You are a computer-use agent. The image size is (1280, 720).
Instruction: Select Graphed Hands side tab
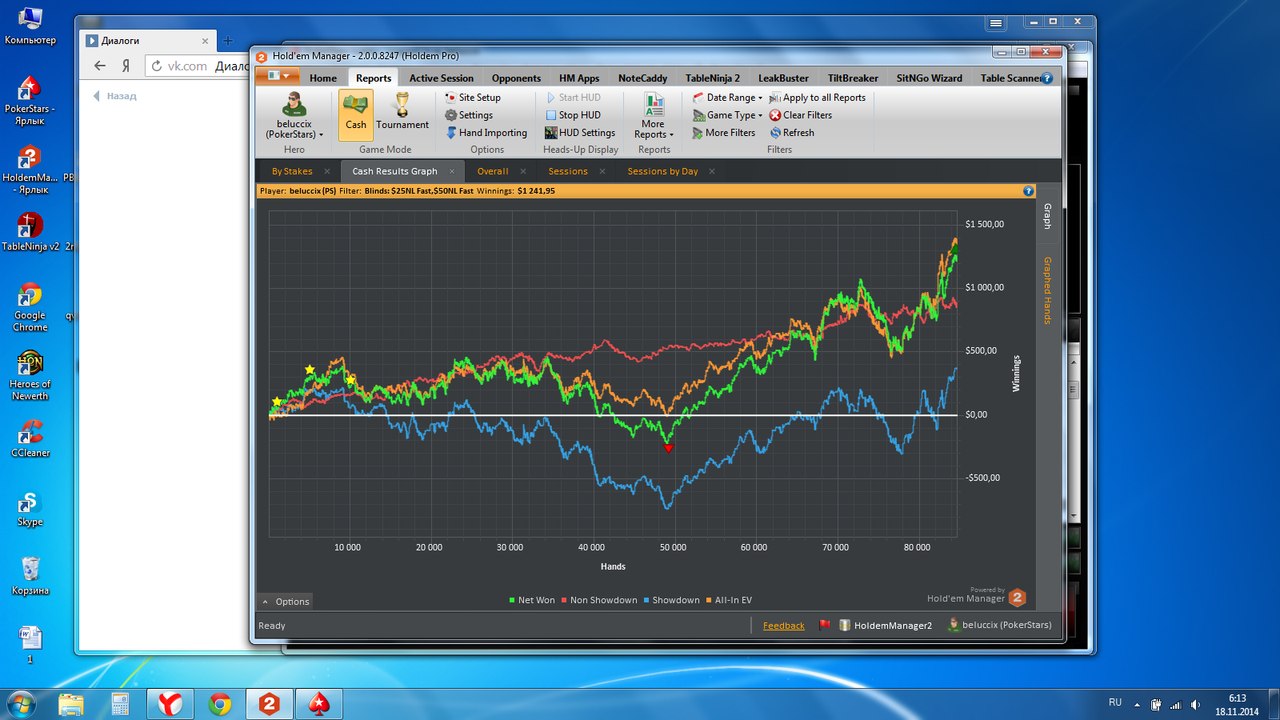(1047, 290)
